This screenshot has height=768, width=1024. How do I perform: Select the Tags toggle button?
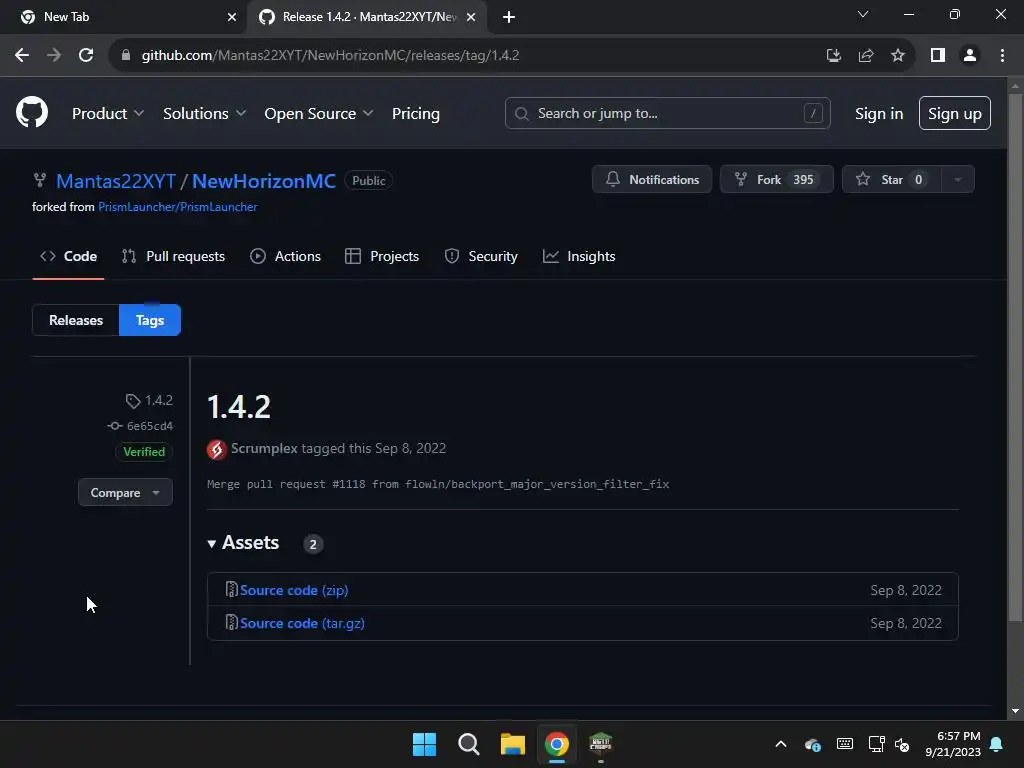pos(150,320)
